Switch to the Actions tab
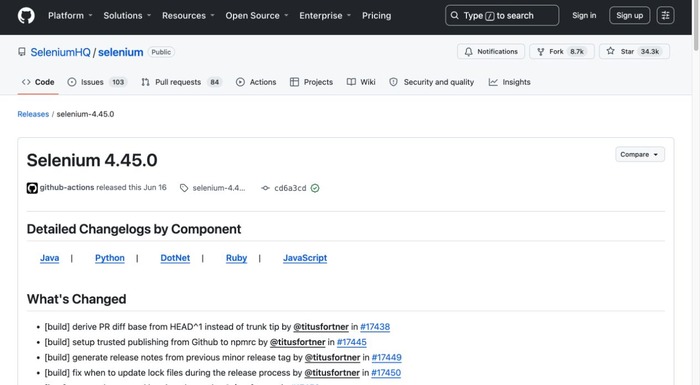Screen dimensions: 700x385 (x=256, y=82)
